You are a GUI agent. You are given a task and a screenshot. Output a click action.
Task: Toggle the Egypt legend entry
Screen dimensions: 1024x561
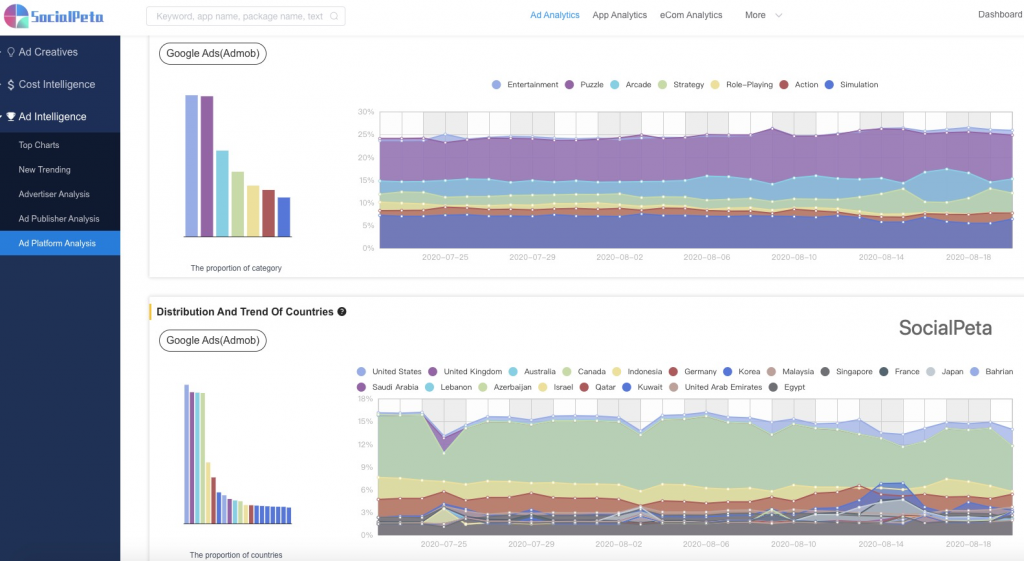tap(787, 387)
